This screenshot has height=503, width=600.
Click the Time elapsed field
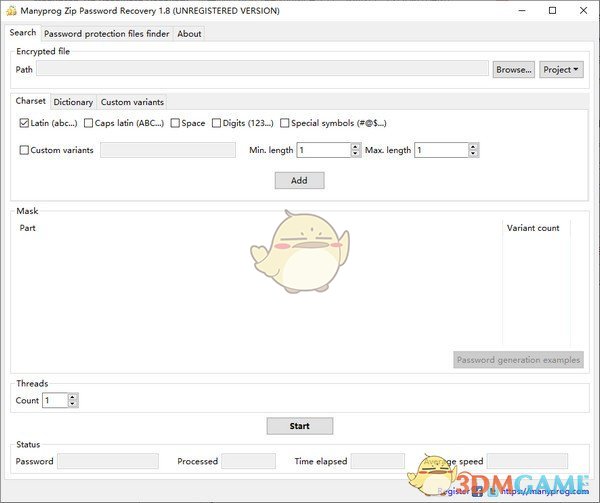point(378,461)
